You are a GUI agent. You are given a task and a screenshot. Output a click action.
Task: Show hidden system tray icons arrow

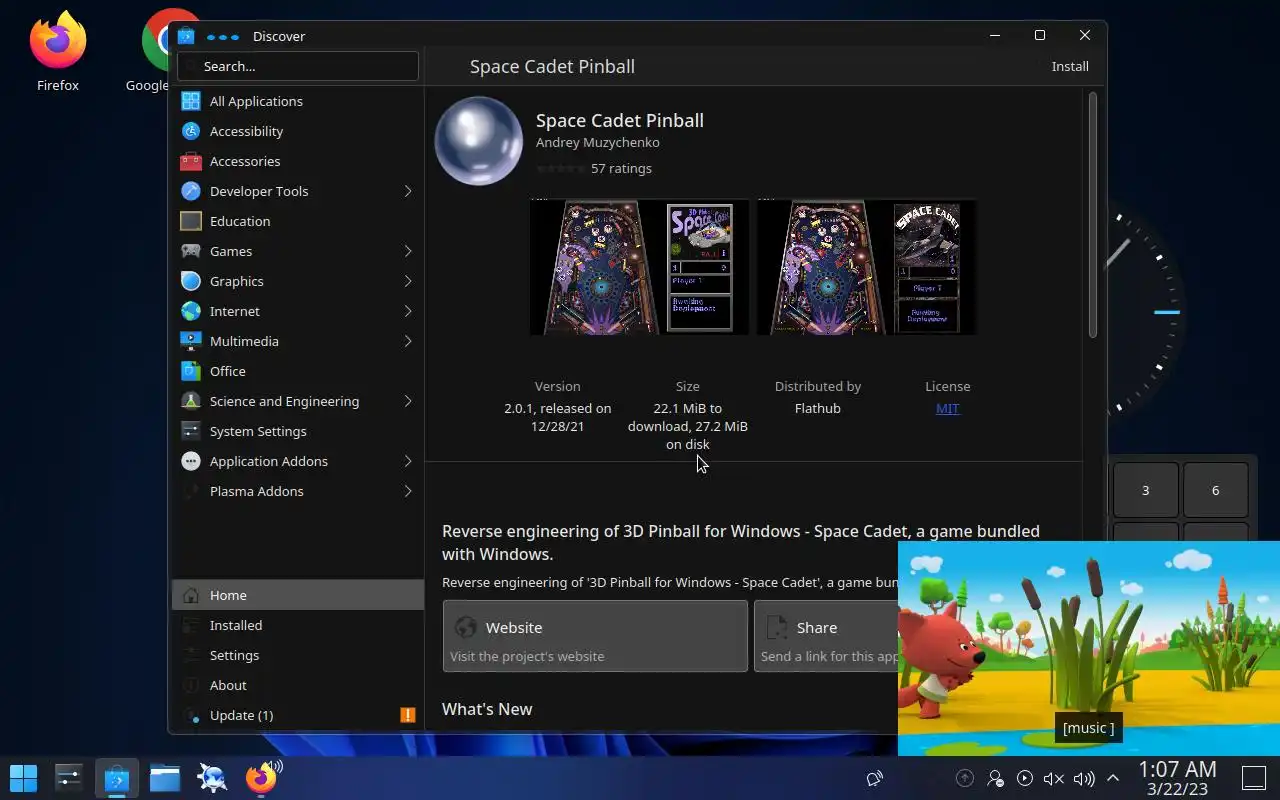pos(1113,778)
